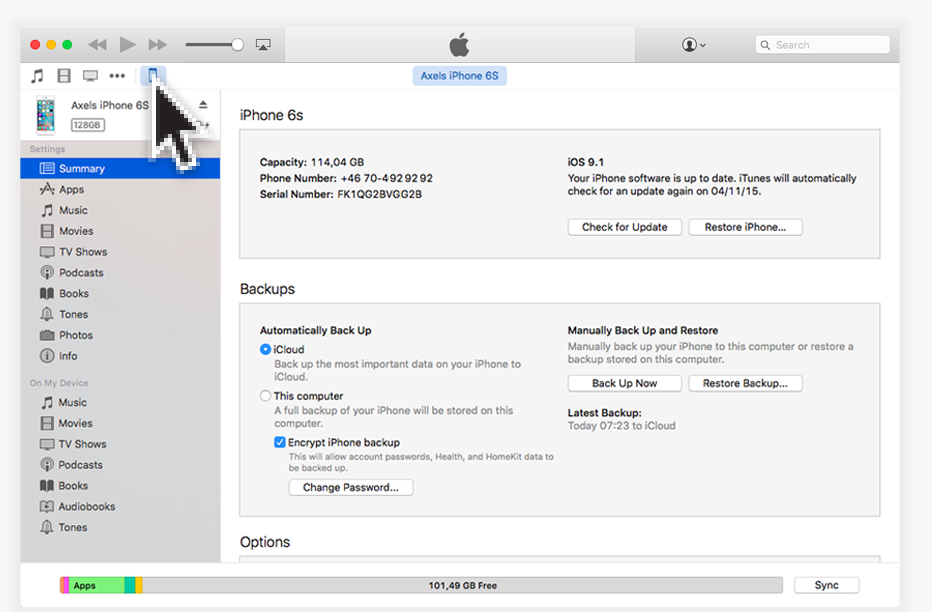Open Audiobooks under On My Device
932x612 pixels.
click(120, 506)
